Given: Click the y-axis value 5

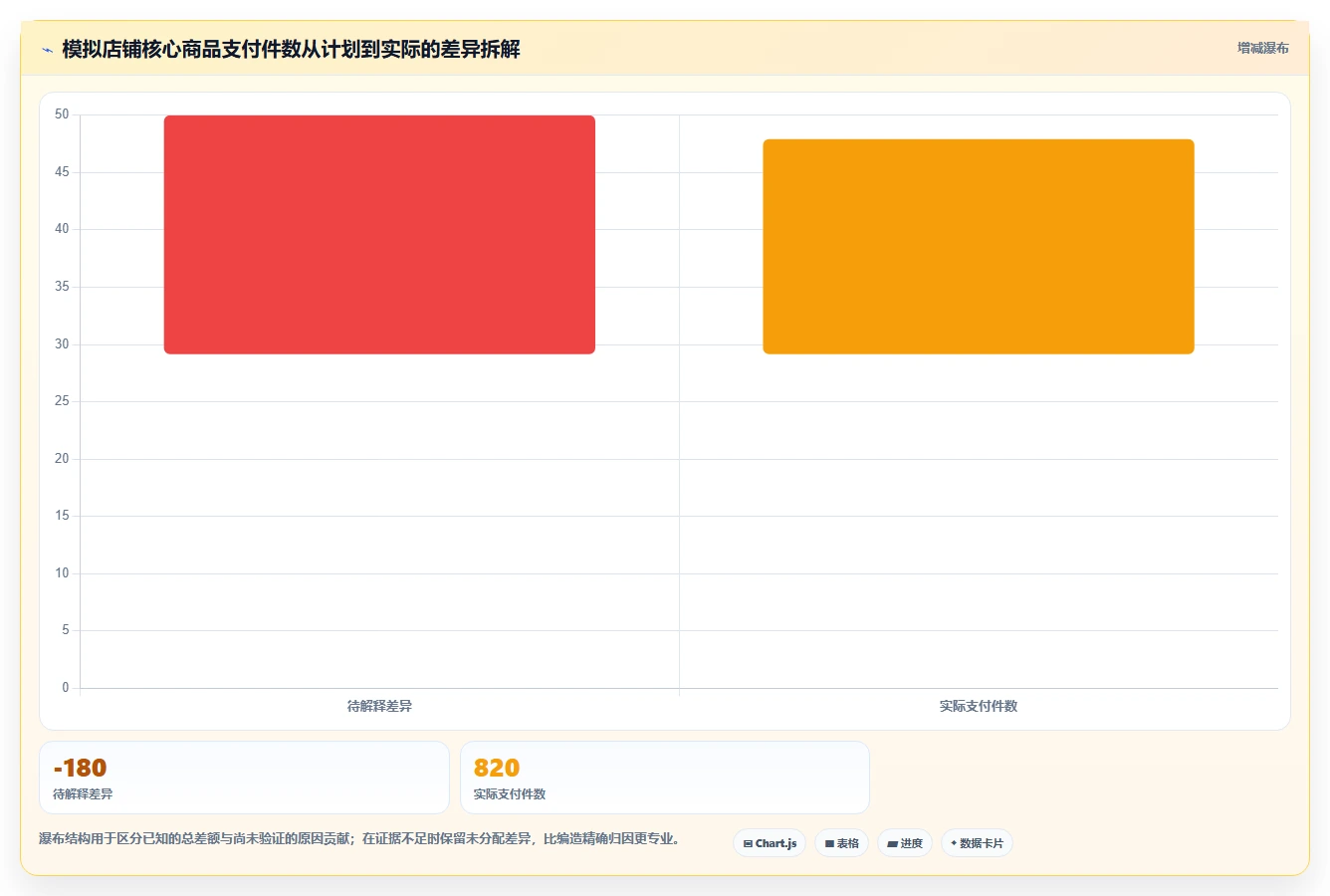Looking at the screenshot, I should point(66,630).
